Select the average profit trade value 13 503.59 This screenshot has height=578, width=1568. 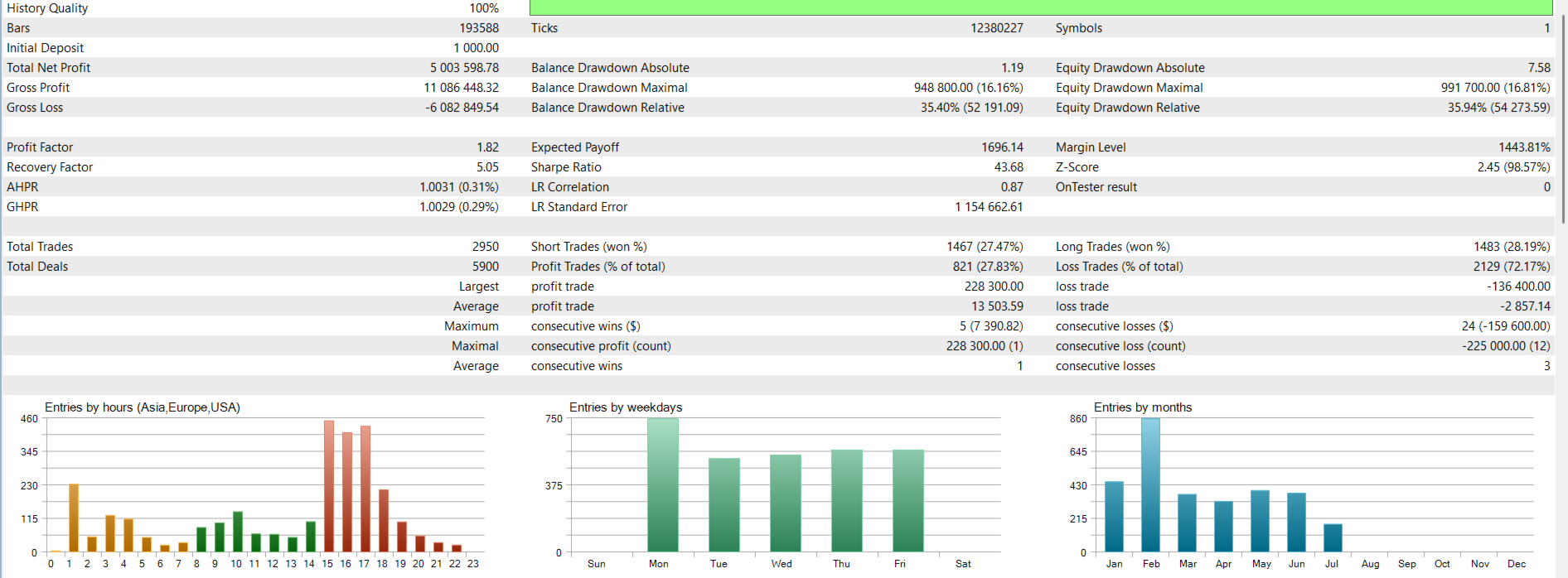997,306
